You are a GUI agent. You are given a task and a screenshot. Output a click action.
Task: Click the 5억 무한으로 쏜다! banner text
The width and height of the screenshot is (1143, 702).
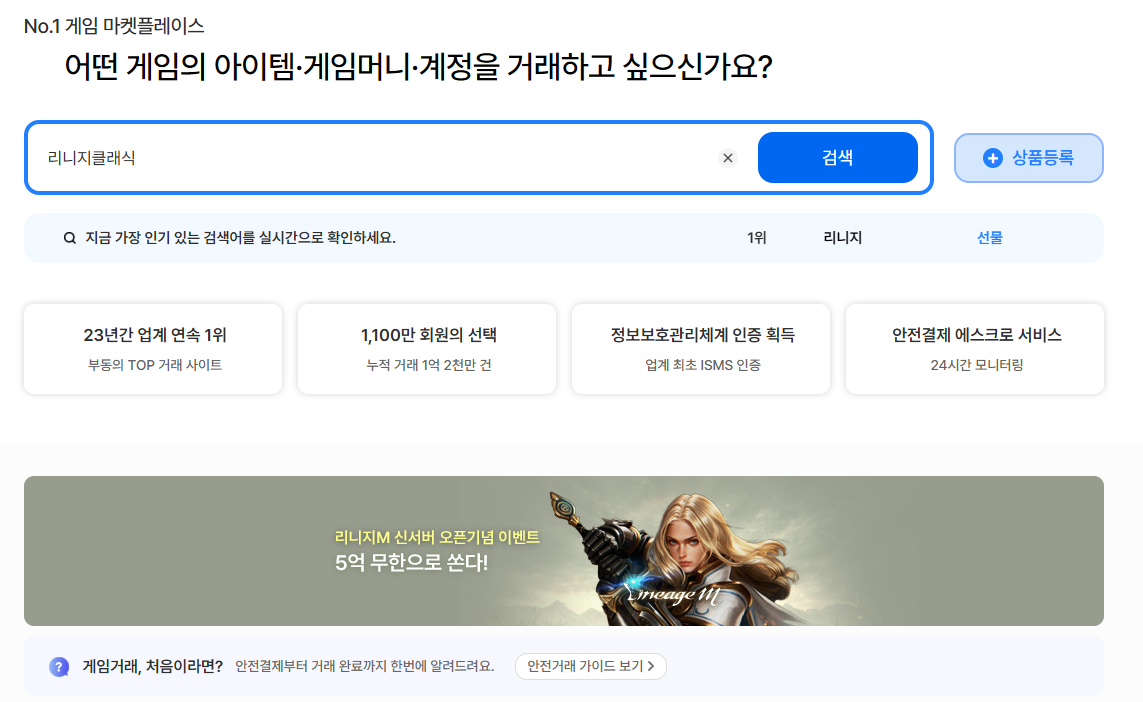[x=411, y=563]
